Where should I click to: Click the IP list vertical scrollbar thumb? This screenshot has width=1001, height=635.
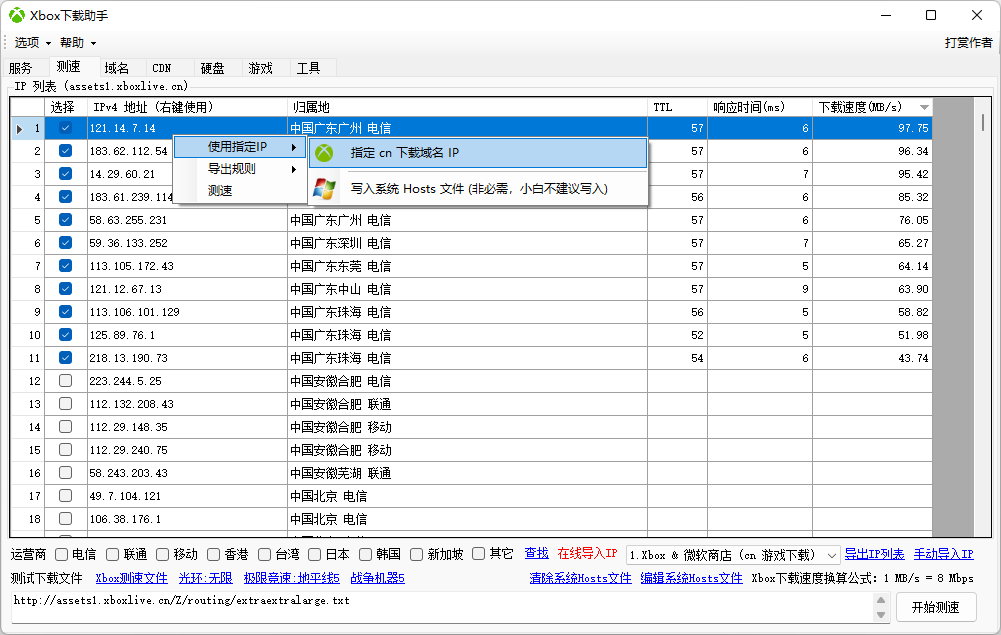coord(983,122)
